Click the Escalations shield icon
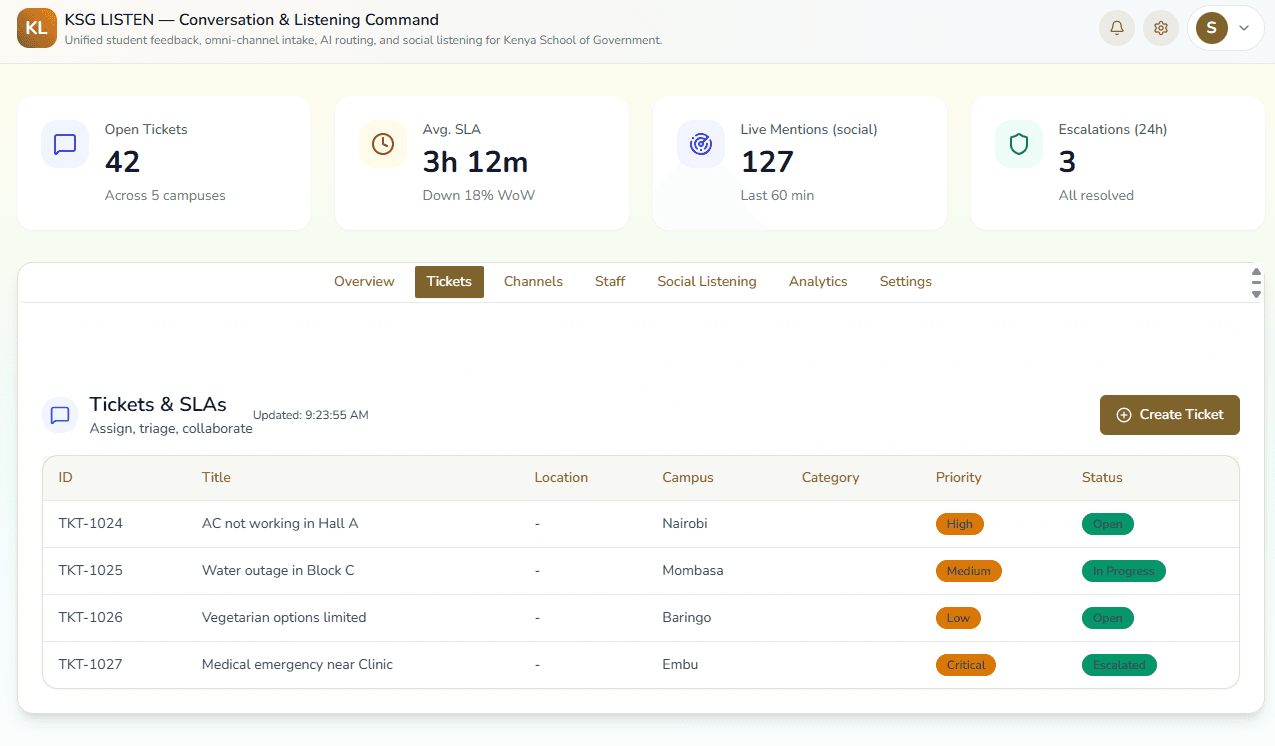Image resolution: width=1275 pixels, height=746 pixels. point(1019,144)
